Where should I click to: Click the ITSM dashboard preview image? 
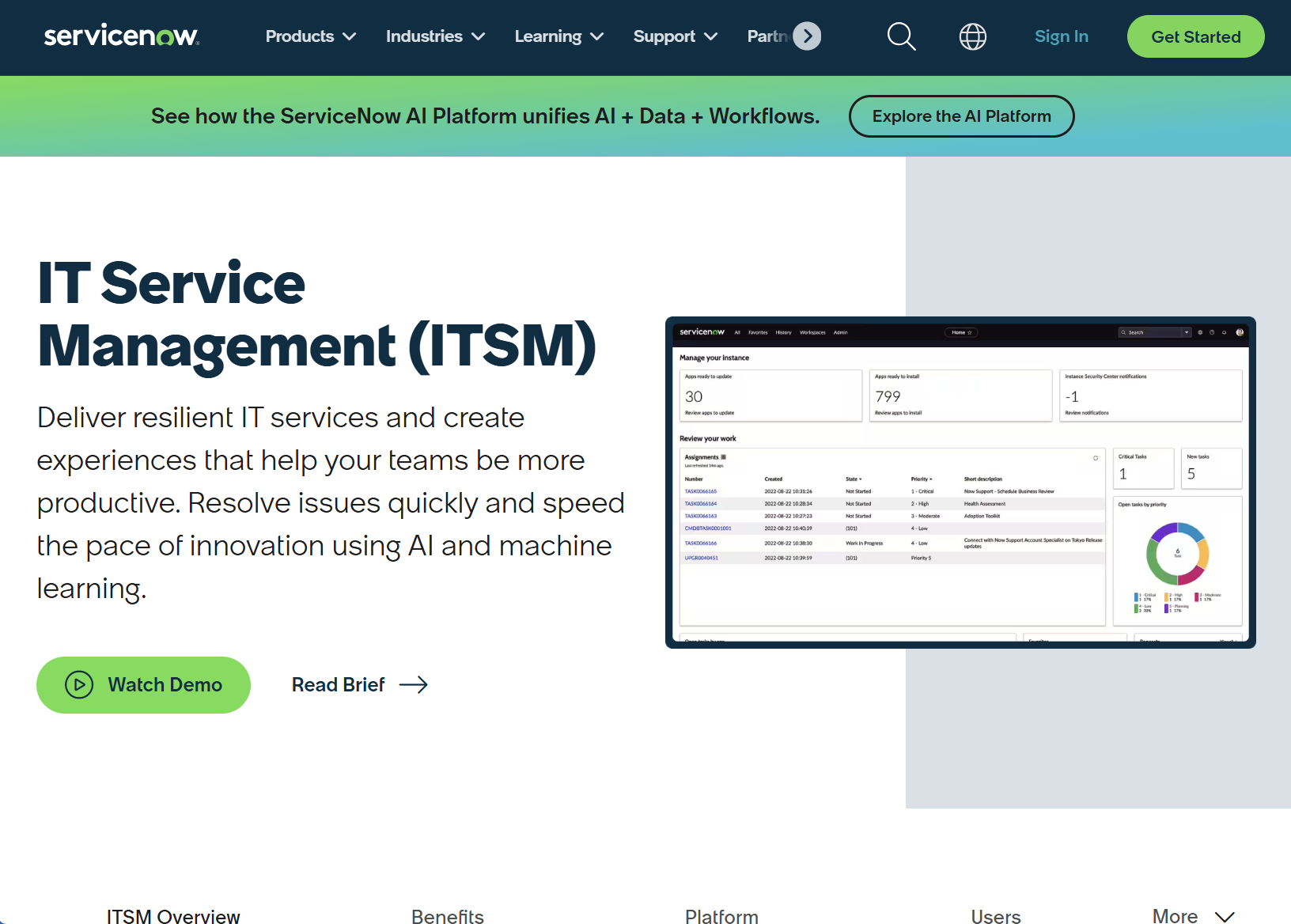click(960, 483)
